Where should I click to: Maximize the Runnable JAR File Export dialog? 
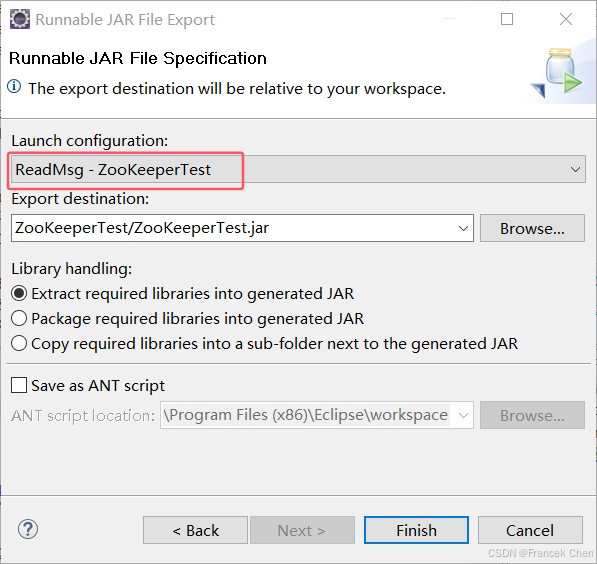[x=506, y=19]
